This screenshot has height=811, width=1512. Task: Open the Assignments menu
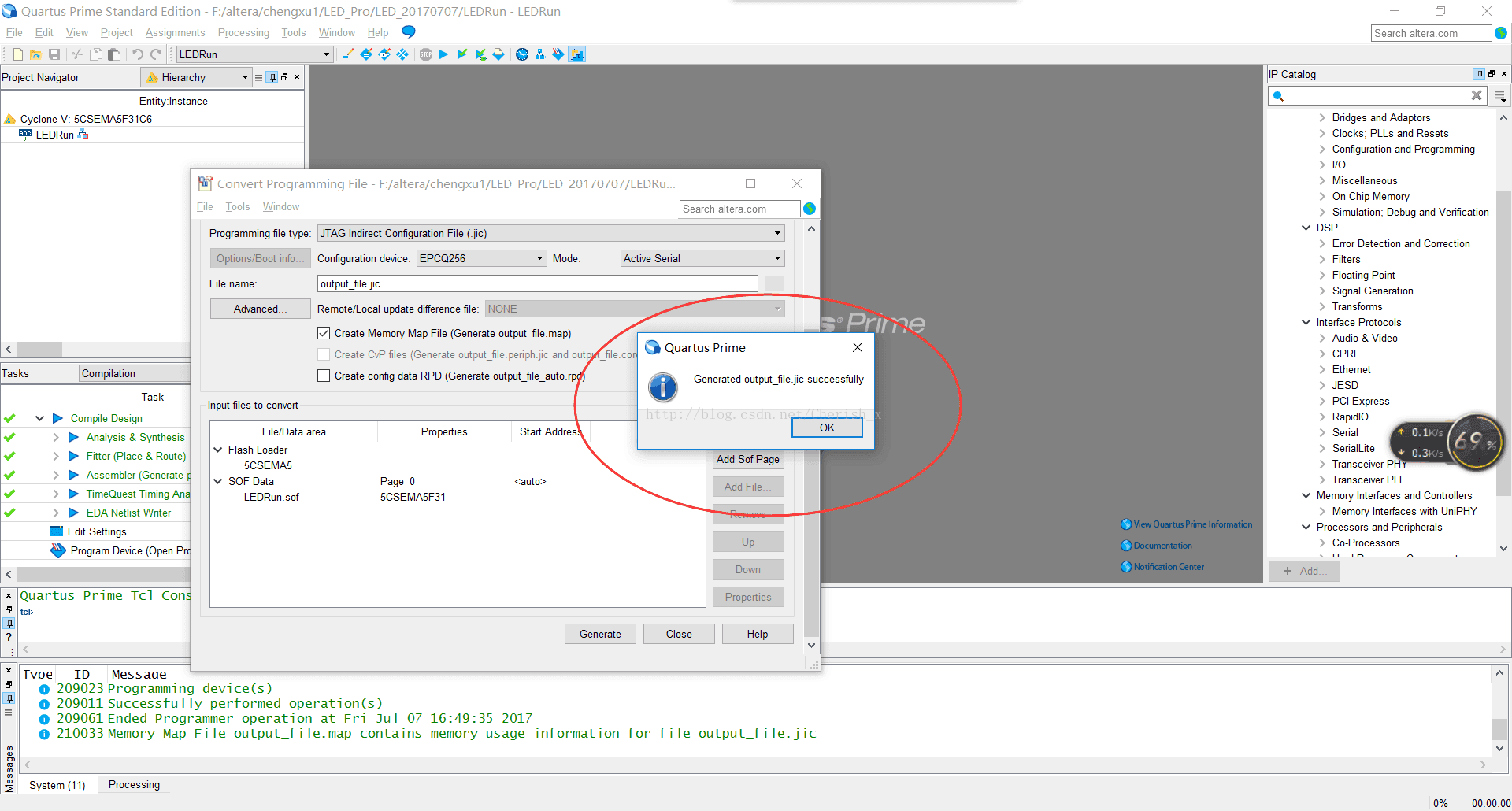(175, 32)
